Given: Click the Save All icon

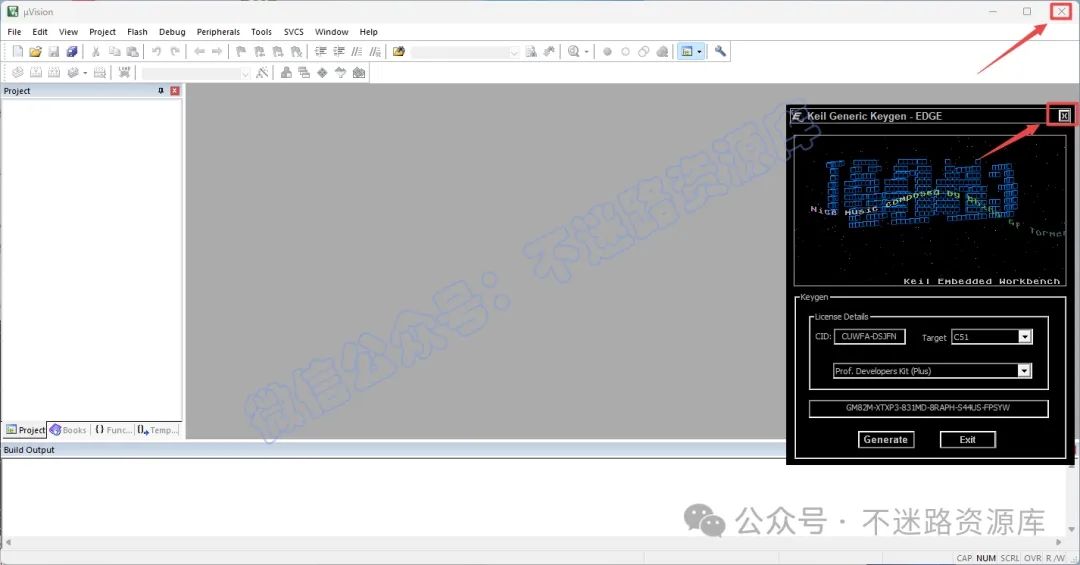Looking at the screenshot, I should [72, 52].
